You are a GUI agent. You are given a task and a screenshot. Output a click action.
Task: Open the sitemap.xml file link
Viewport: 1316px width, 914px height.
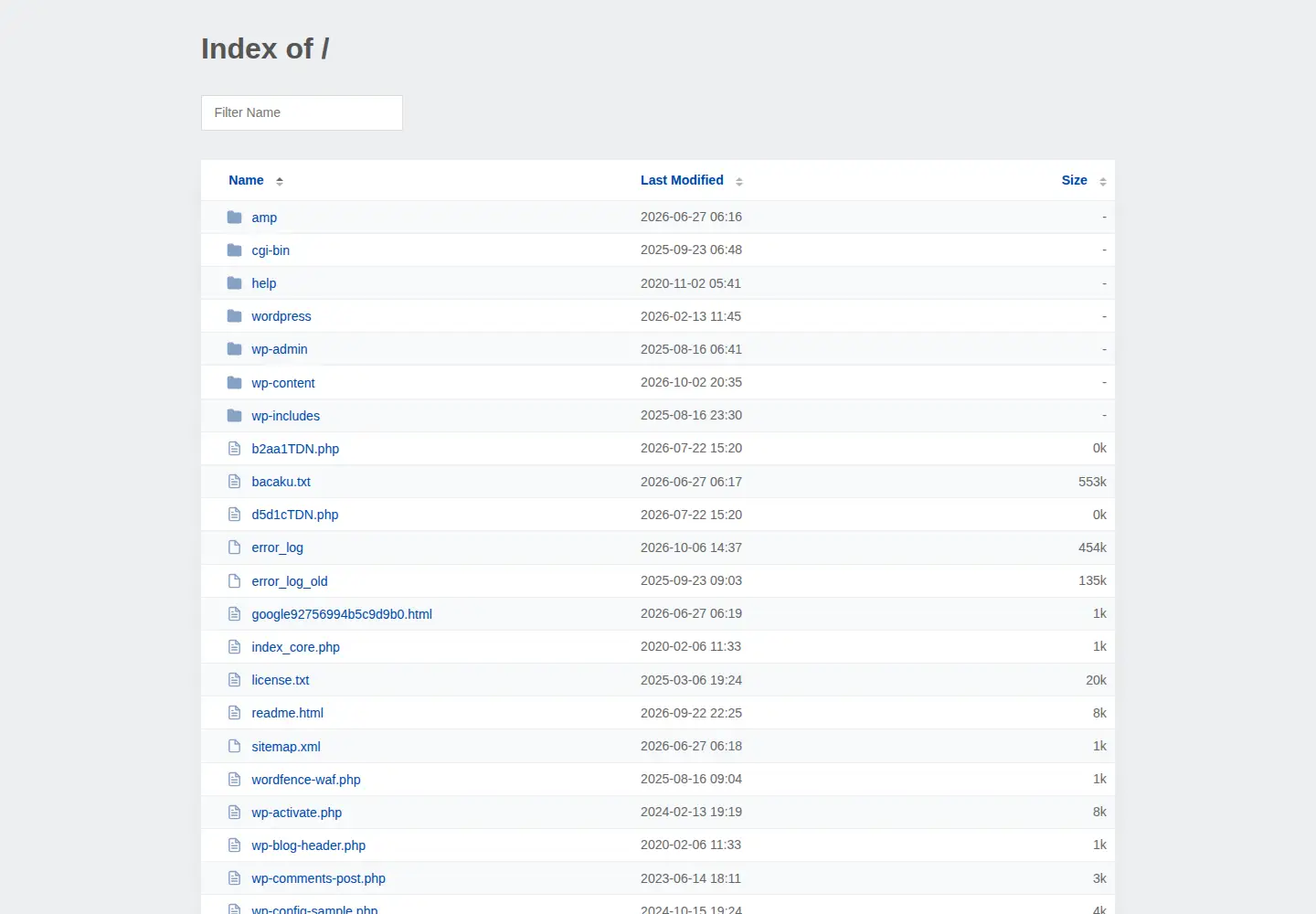(286, 747)
